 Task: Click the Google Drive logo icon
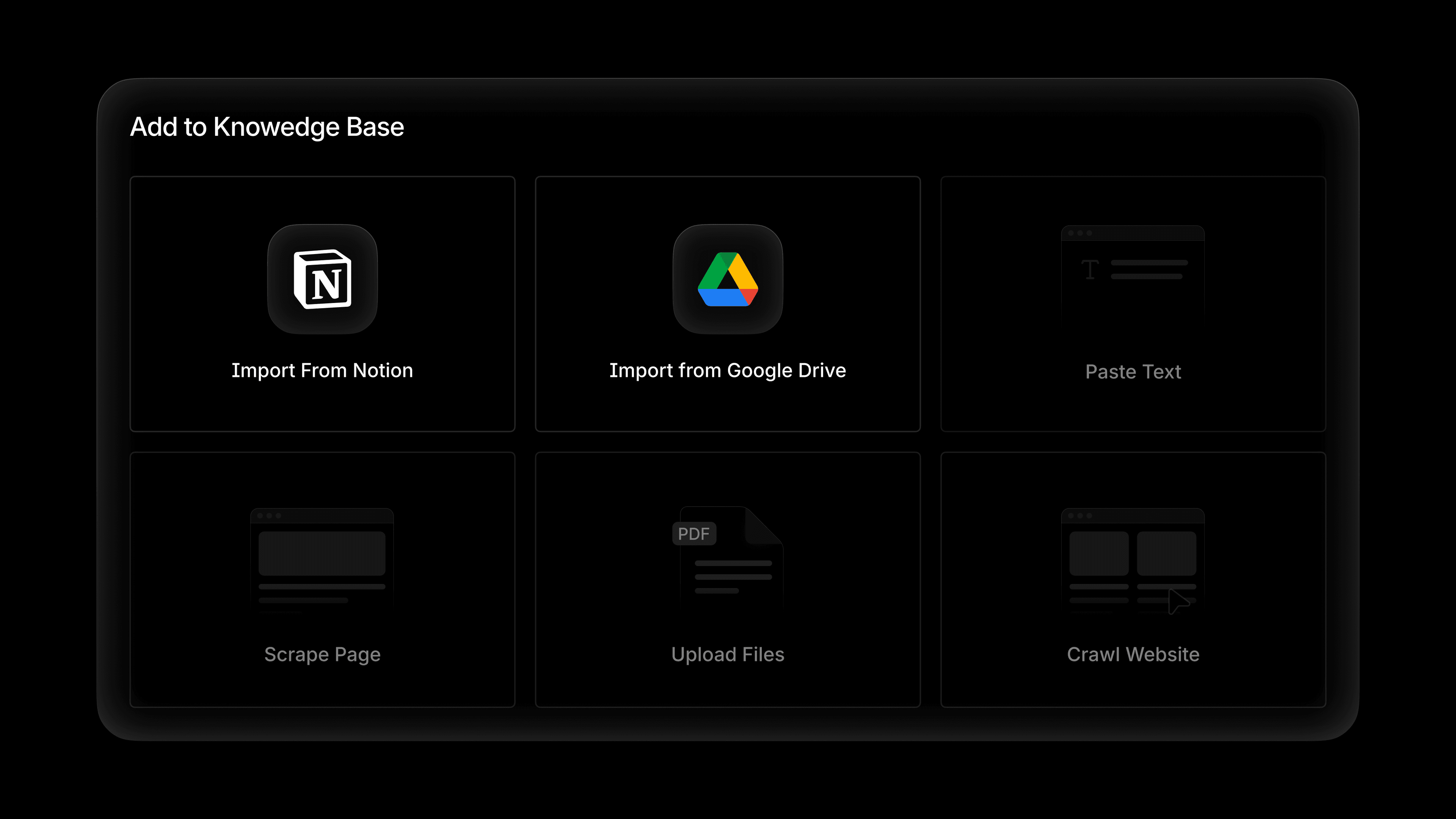[728, 279]
